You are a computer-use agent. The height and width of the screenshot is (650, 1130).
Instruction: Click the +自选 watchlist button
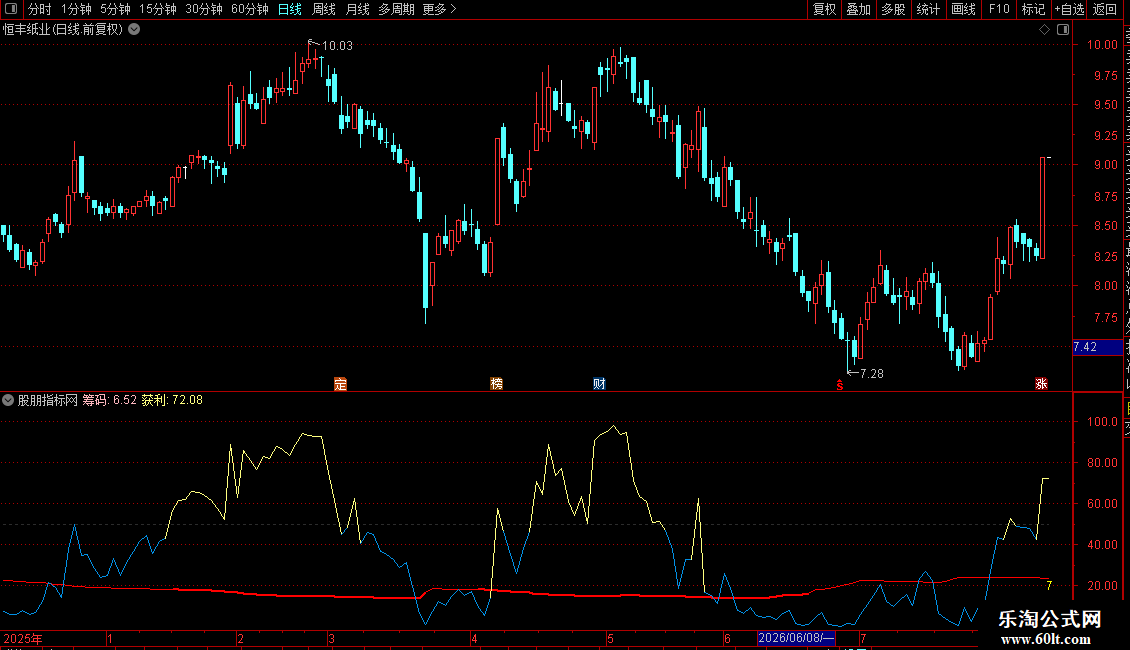pos(1069,9)
